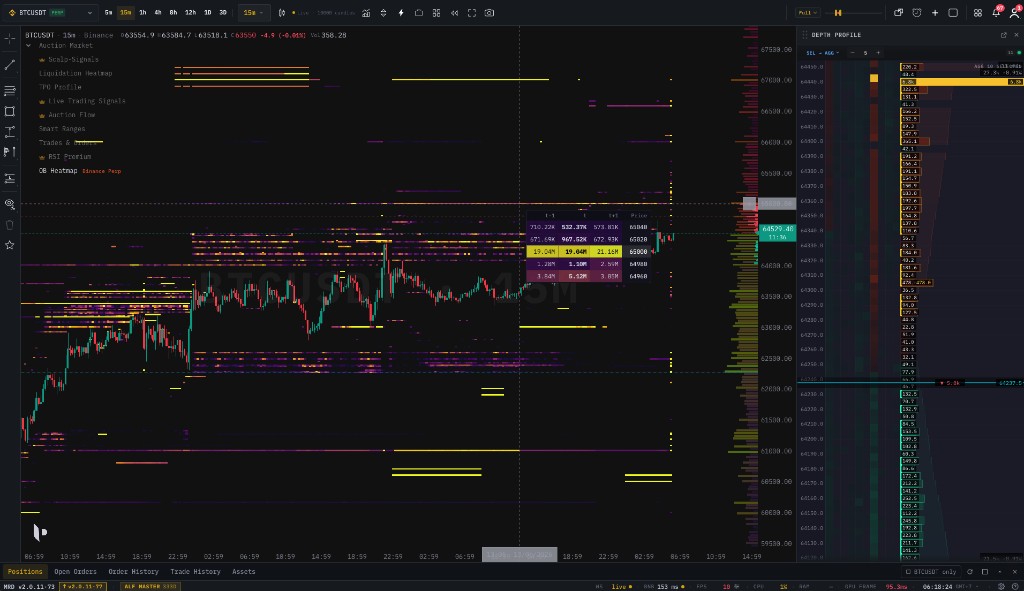Select the 1h timeframe
Screen dimensions: 1024x591
pos(142,13)
